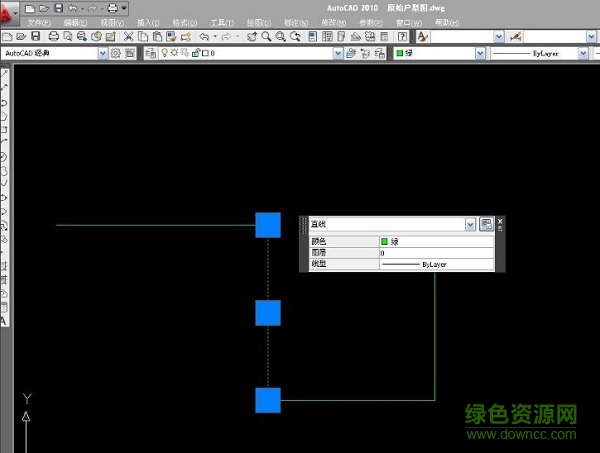
Task: Open the Properties palette icon
Action: click(313, 37)
